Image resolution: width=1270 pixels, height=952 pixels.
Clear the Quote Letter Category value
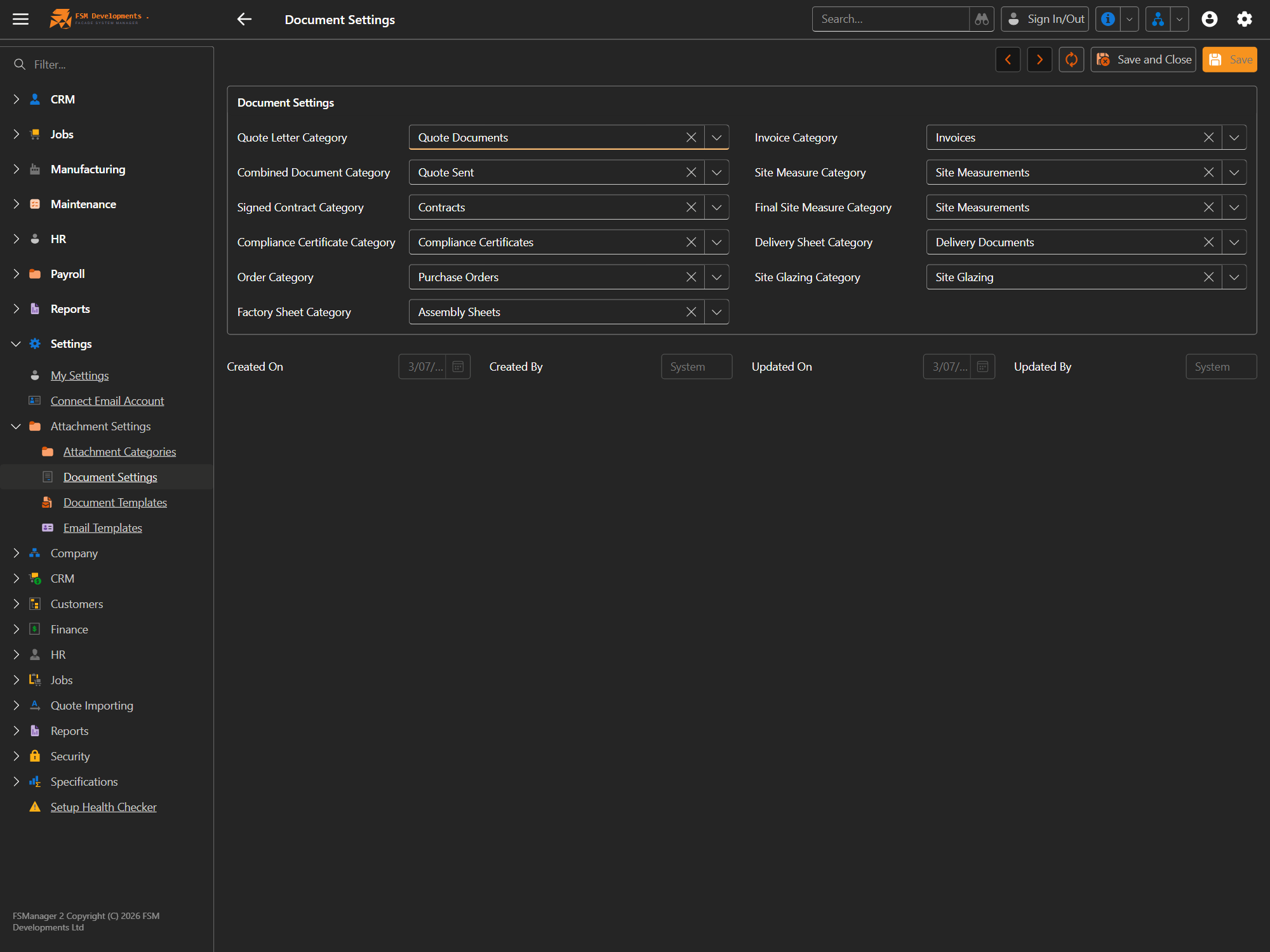pos(691,138)
